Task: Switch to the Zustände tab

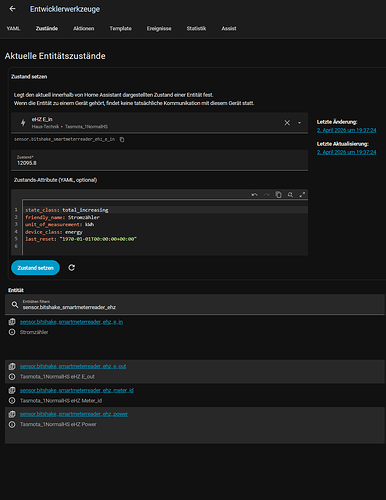Action: point(47,29)
